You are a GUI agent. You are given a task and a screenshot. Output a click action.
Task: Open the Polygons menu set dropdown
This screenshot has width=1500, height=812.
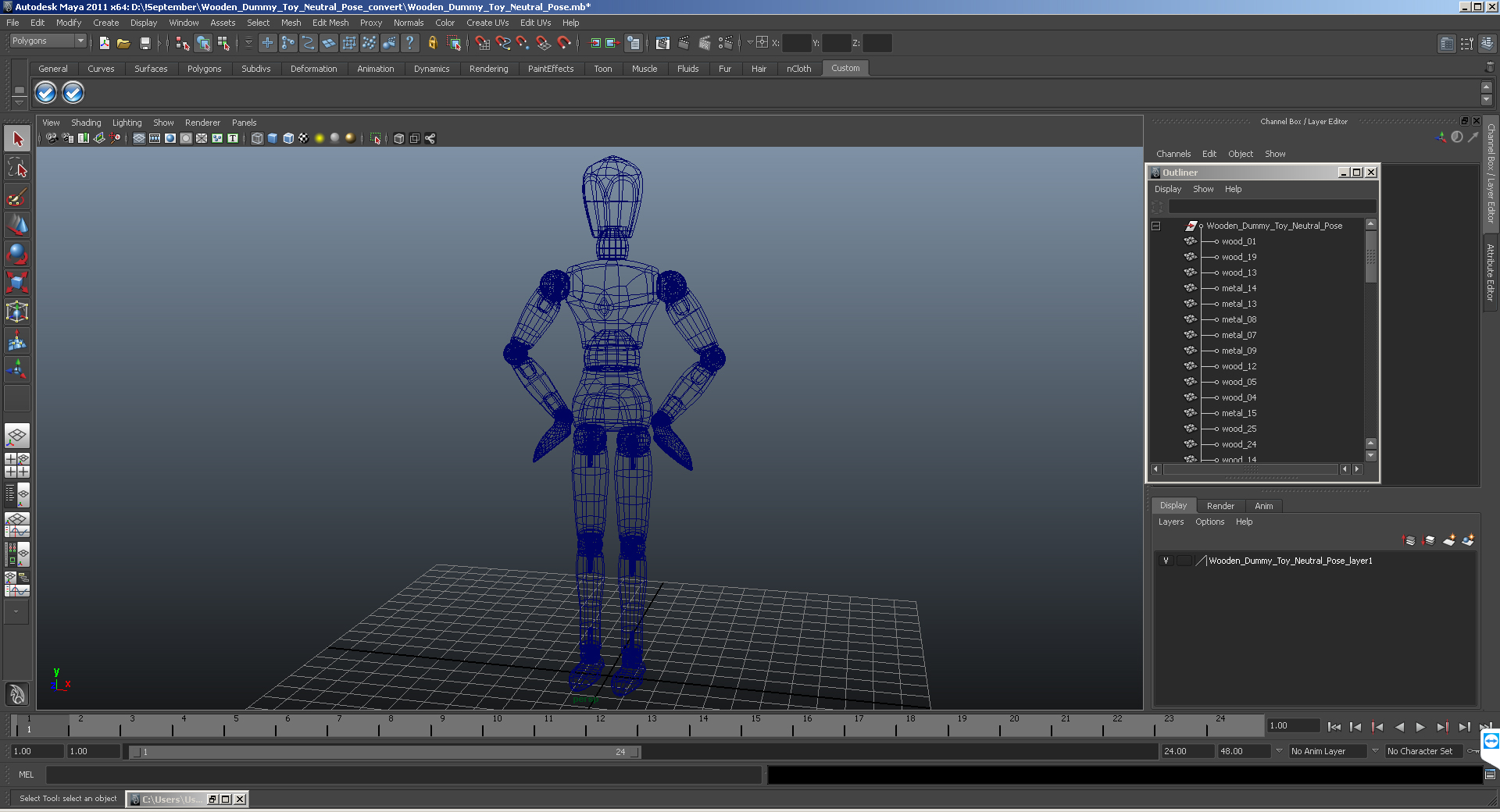[48, 41]
